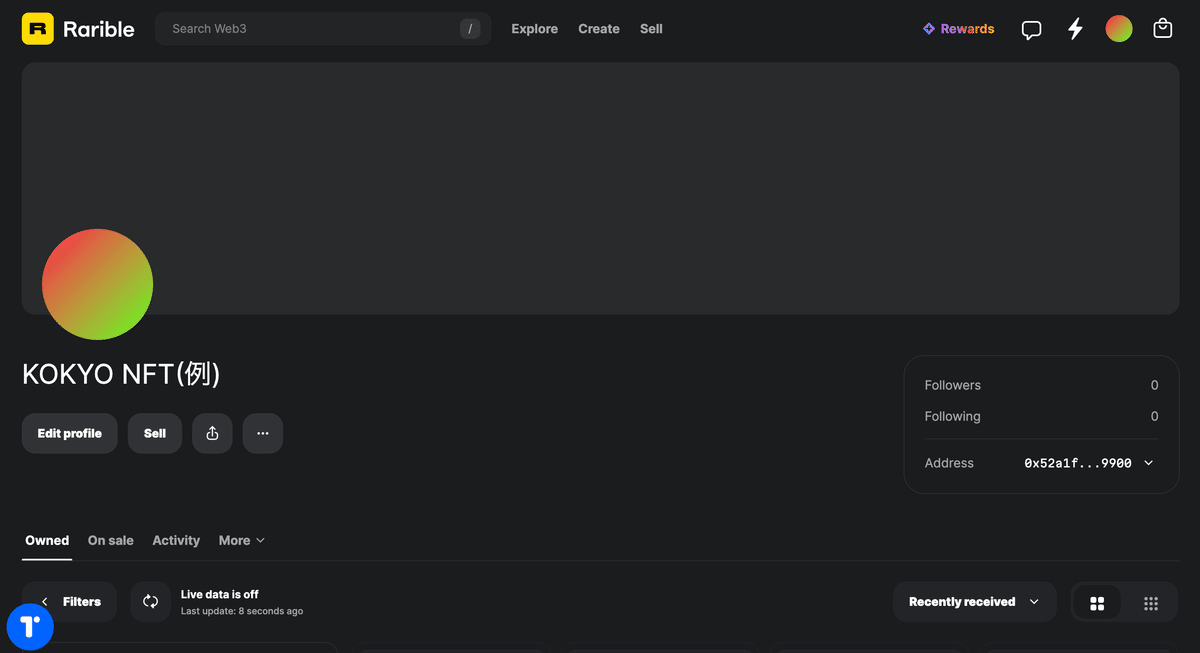Open Following count
Image resolution: width=1200 pixels, height=653 pixels.
click(1041, 416)
